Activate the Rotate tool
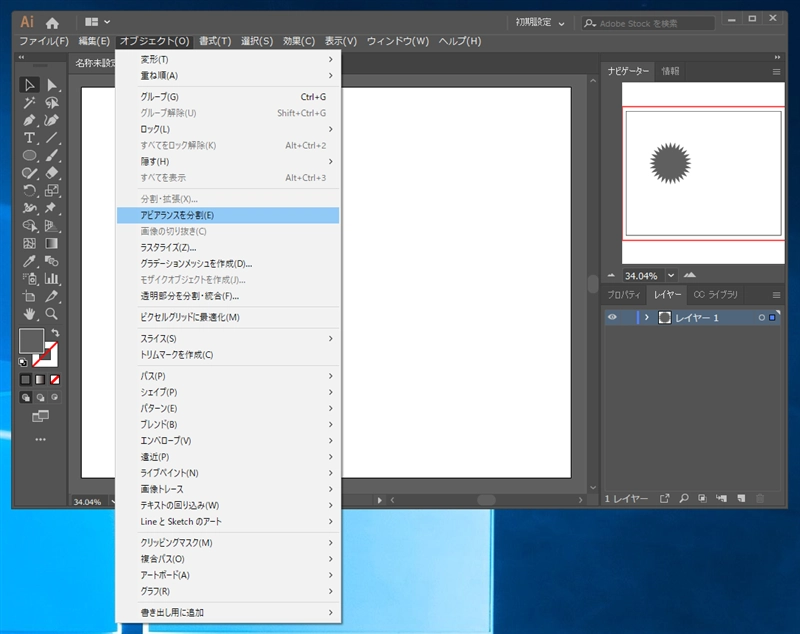Image resolution: width=800 pixels, height=634 pixels. click(29, 191)
